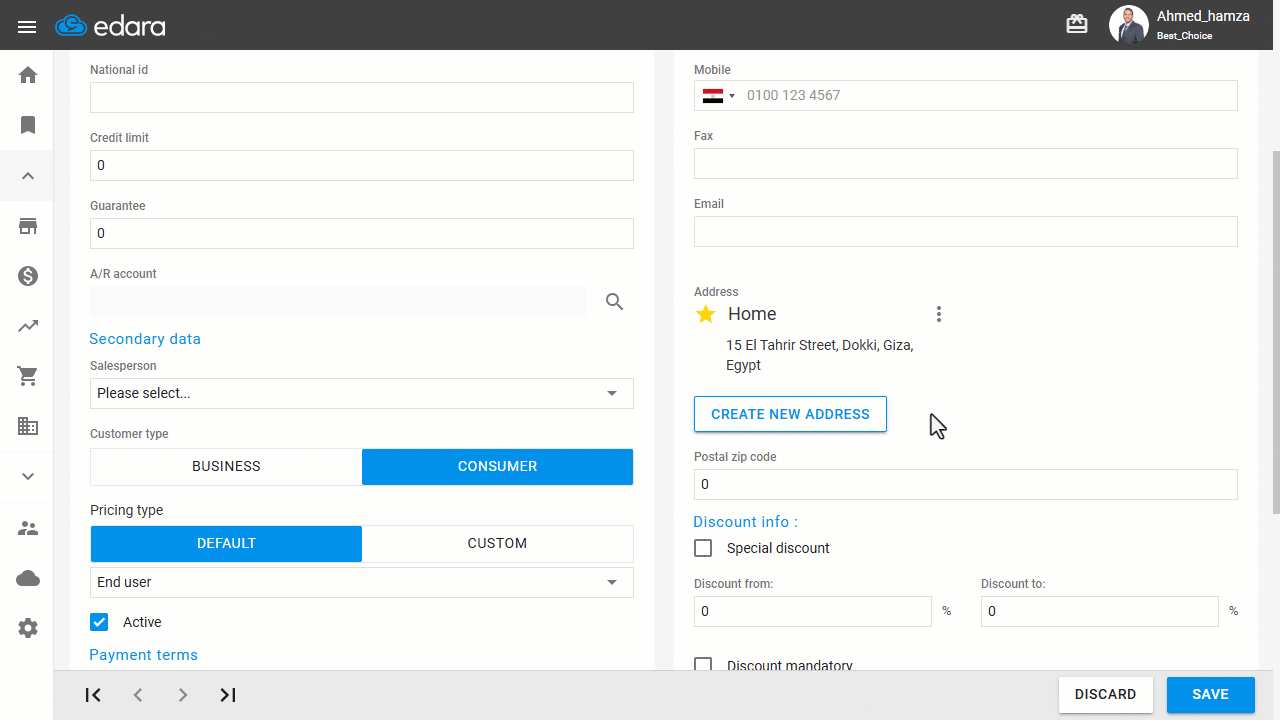
Task: Open bookmarks in sidebar
Action: (x=28, y=125)
